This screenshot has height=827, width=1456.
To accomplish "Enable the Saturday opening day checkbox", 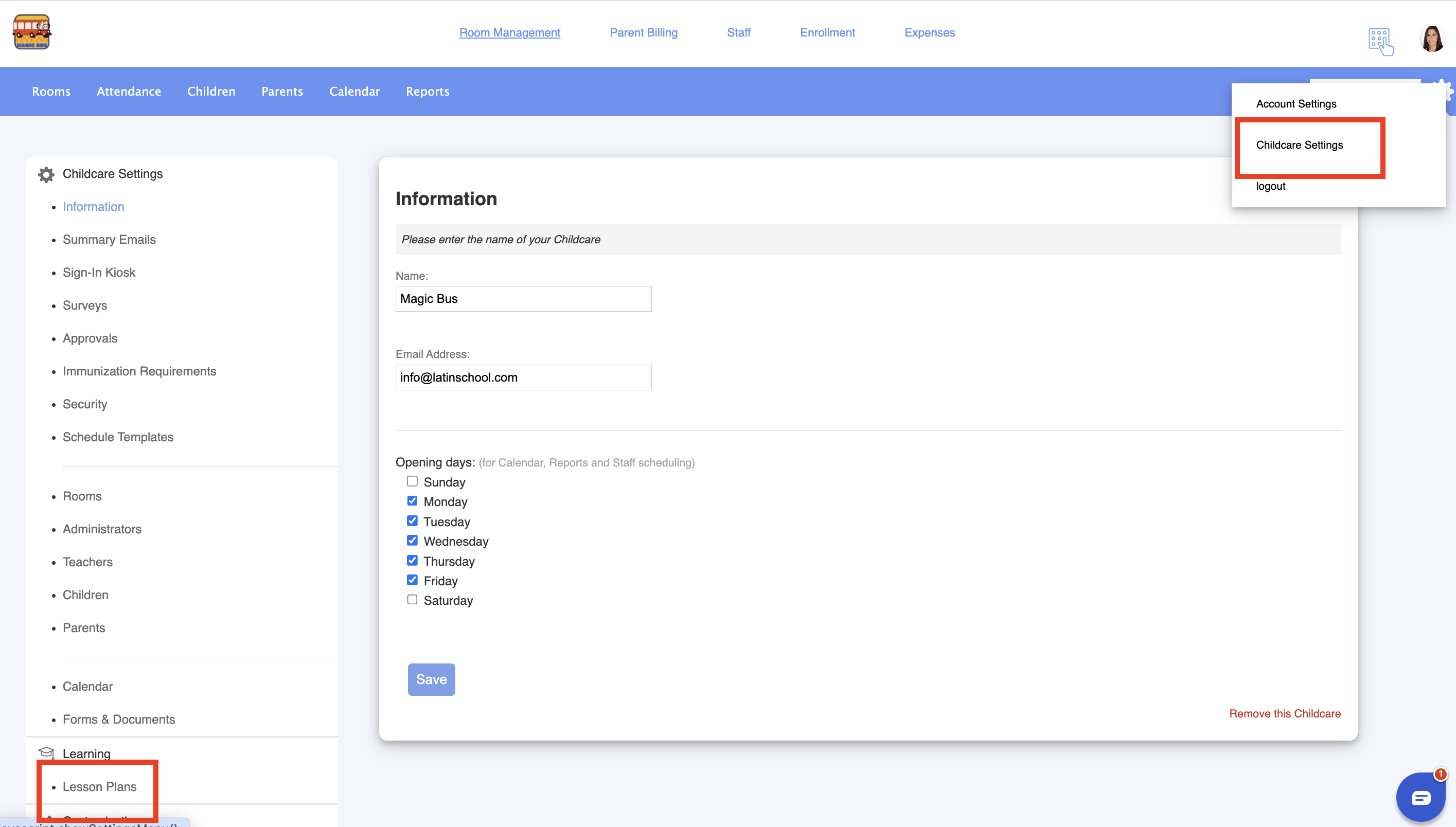I will (412, 600).
